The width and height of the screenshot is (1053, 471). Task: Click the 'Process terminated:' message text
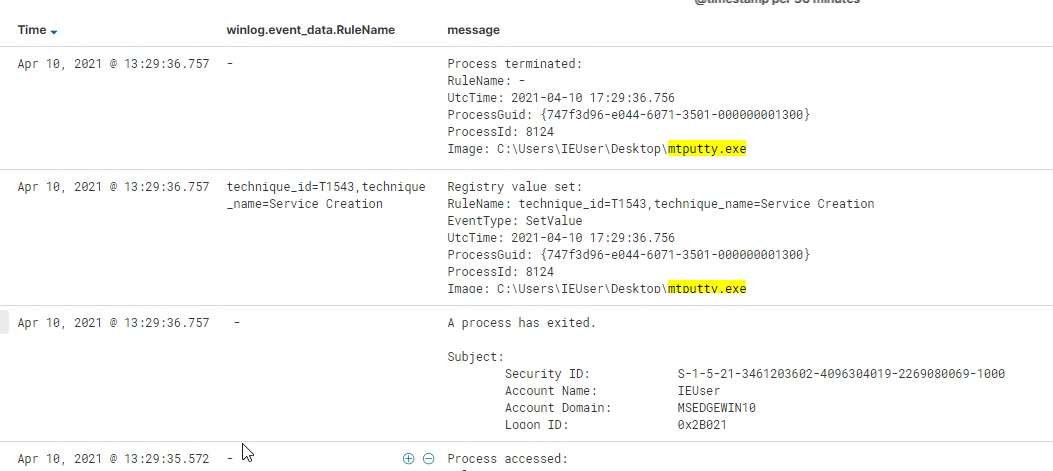click(514, 65)
